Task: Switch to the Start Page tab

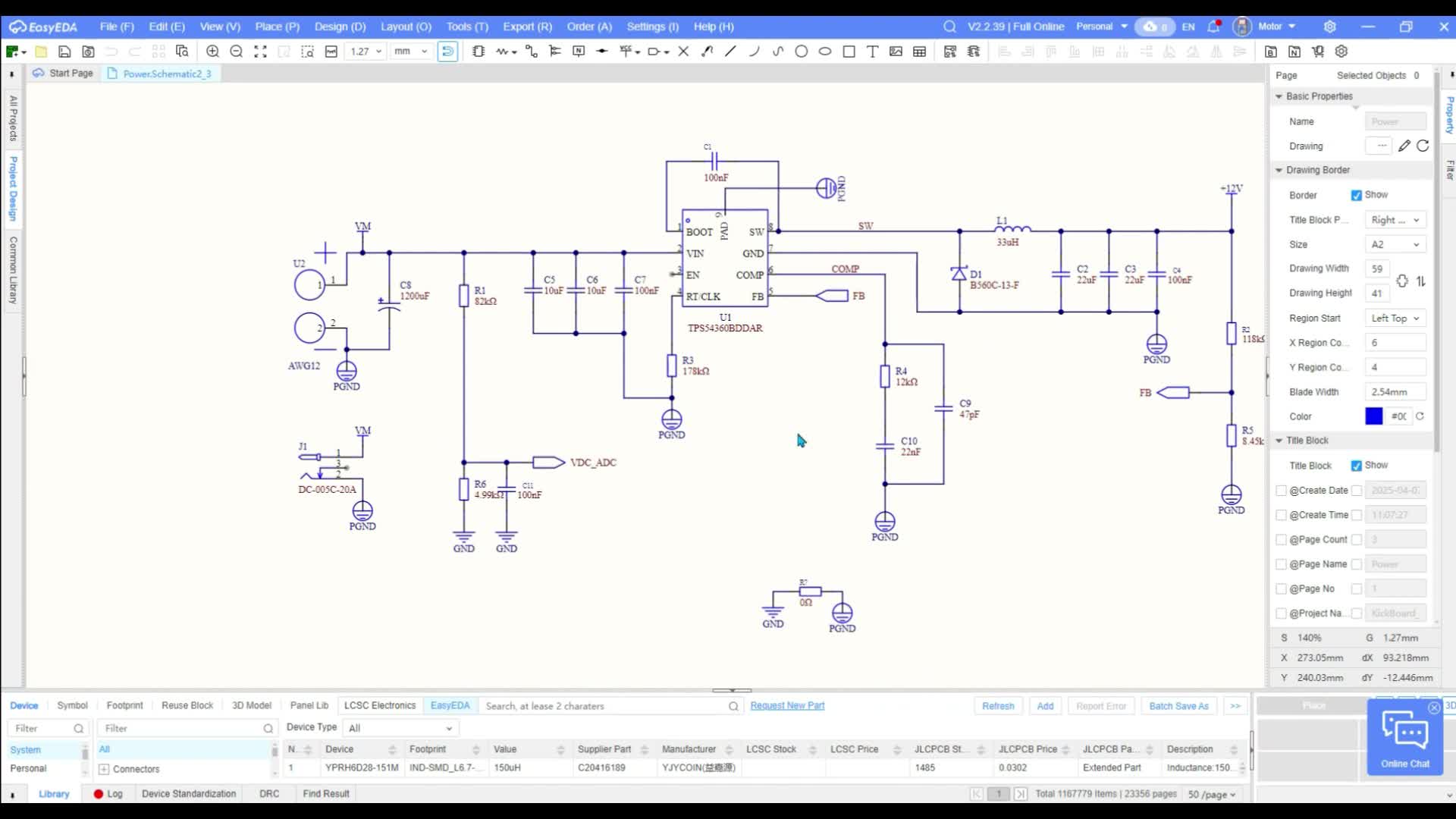Action: point(63,74)
